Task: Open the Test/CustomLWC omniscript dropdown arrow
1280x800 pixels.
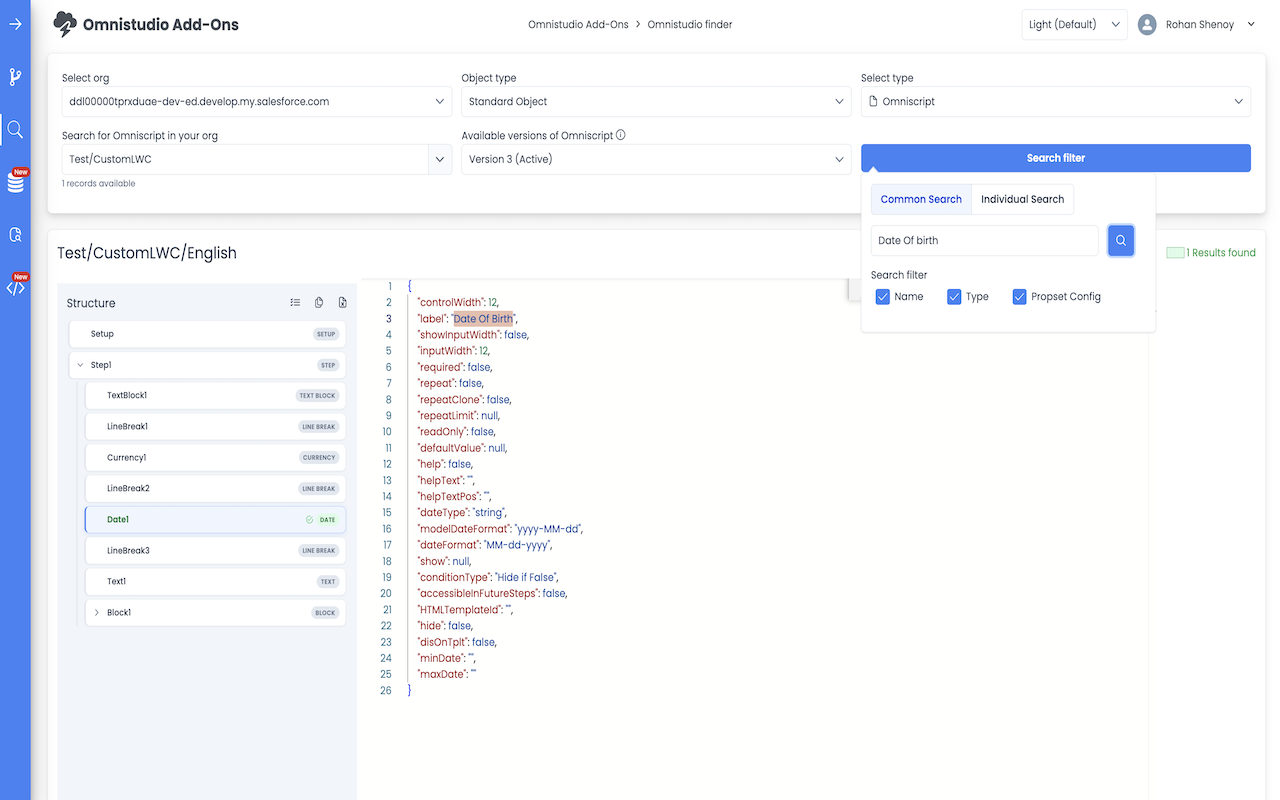Action: click(x=440, y=159)
